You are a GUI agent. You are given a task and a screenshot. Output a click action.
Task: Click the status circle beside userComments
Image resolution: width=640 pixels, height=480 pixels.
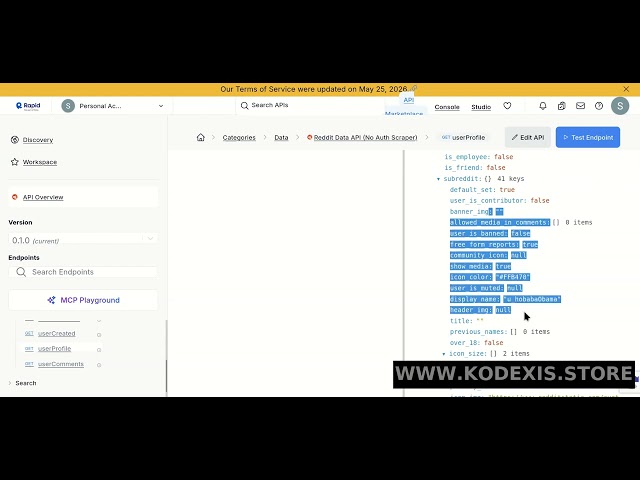[x=99, y=365]
